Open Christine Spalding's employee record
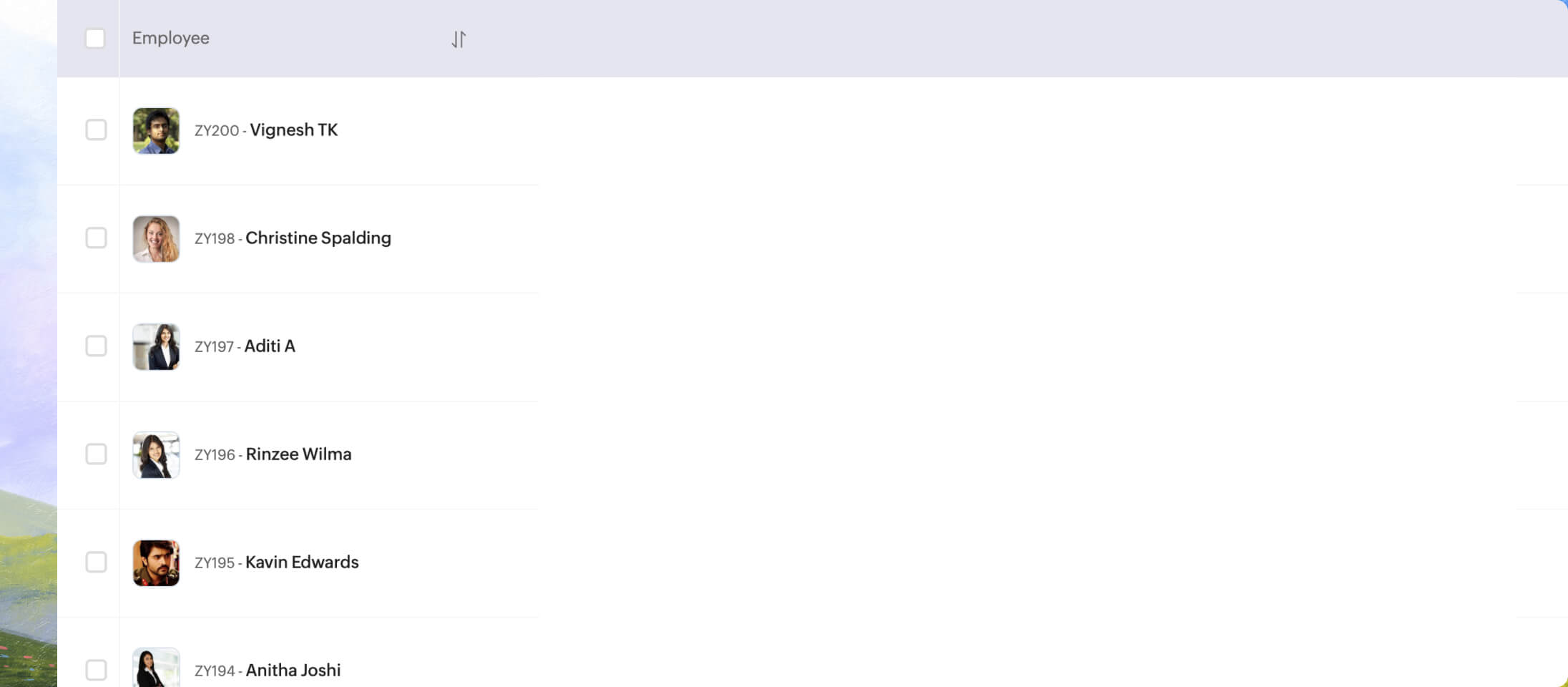1568x687 pixels. pos(318,238)
